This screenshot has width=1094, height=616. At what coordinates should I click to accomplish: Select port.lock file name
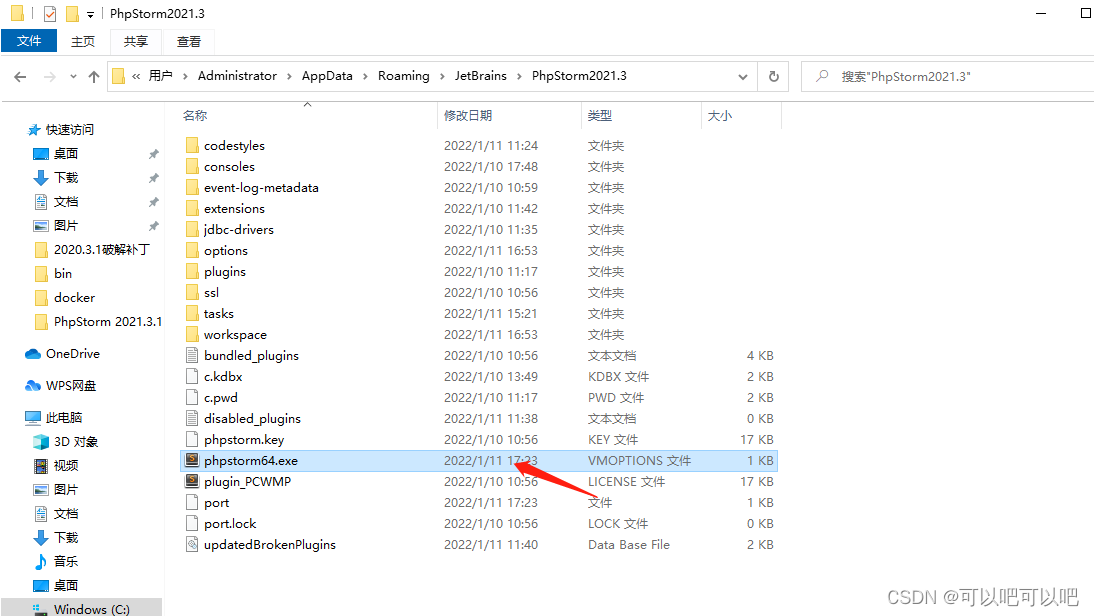point(230,523)
